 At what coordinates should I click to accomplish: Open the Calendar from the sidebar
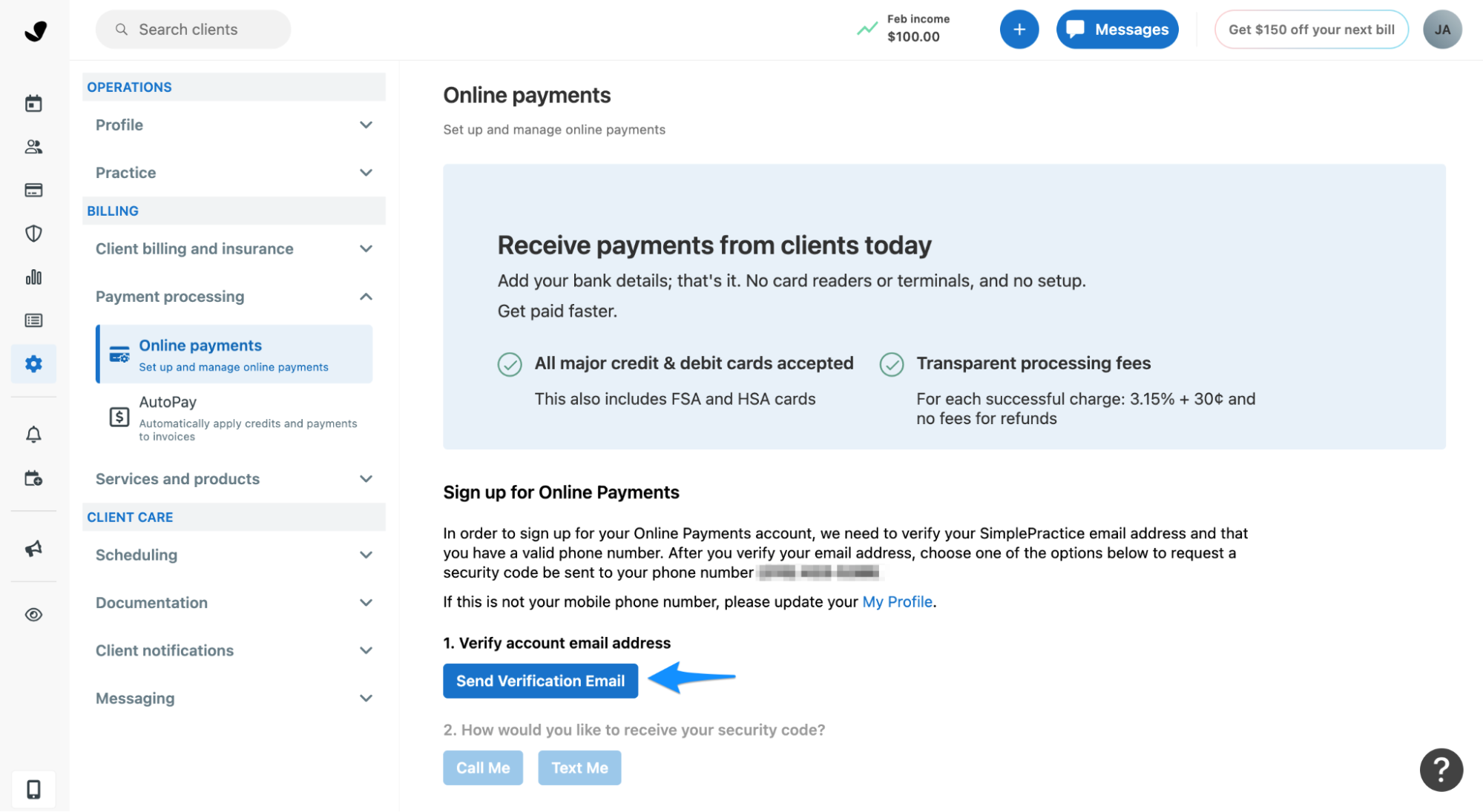tap(34, 103)
